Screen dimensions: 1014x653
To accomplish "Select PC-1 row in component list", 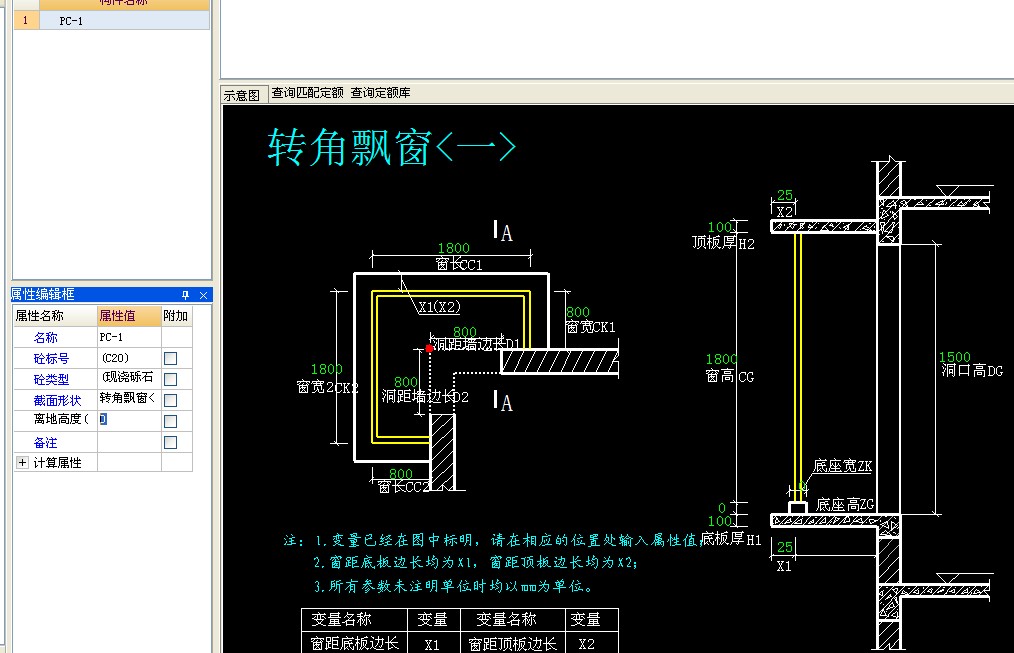I will click(x=124, y=21).
